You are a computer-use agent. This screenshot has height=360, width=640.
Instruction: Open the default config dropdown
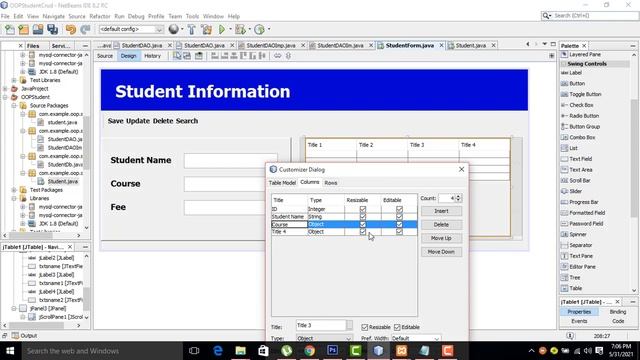(159, 29)
